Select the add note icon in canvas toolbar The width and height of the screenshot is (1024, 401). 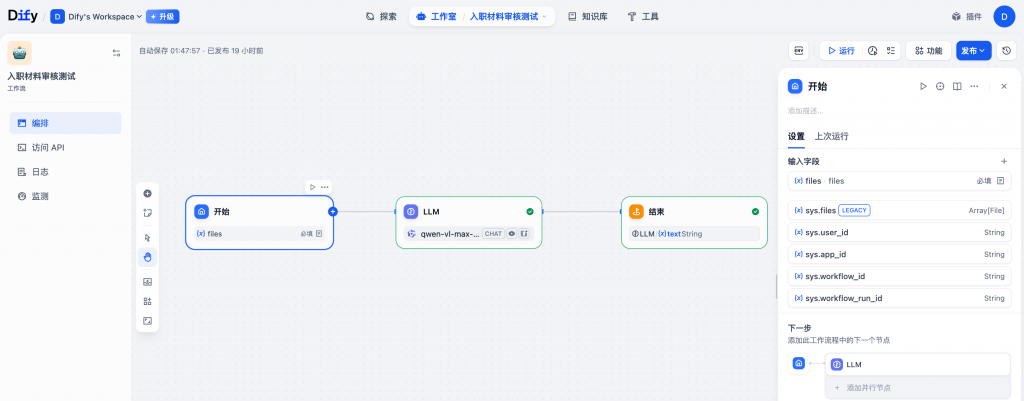click(x=148, y=212)
